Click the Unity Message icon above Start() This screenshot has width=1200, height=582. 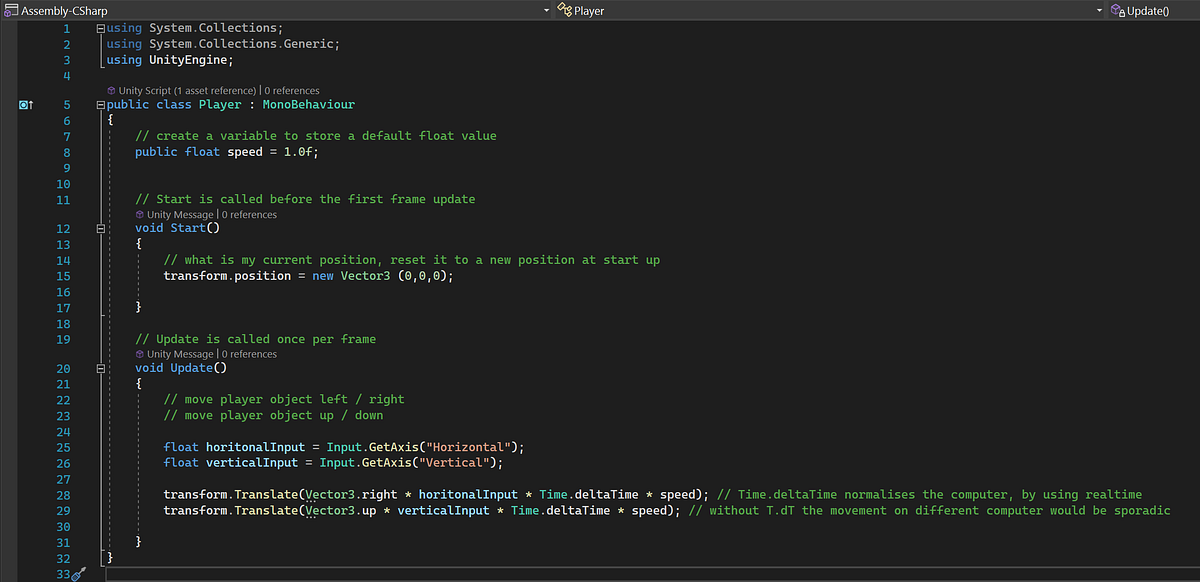click(x=138, y=214)
